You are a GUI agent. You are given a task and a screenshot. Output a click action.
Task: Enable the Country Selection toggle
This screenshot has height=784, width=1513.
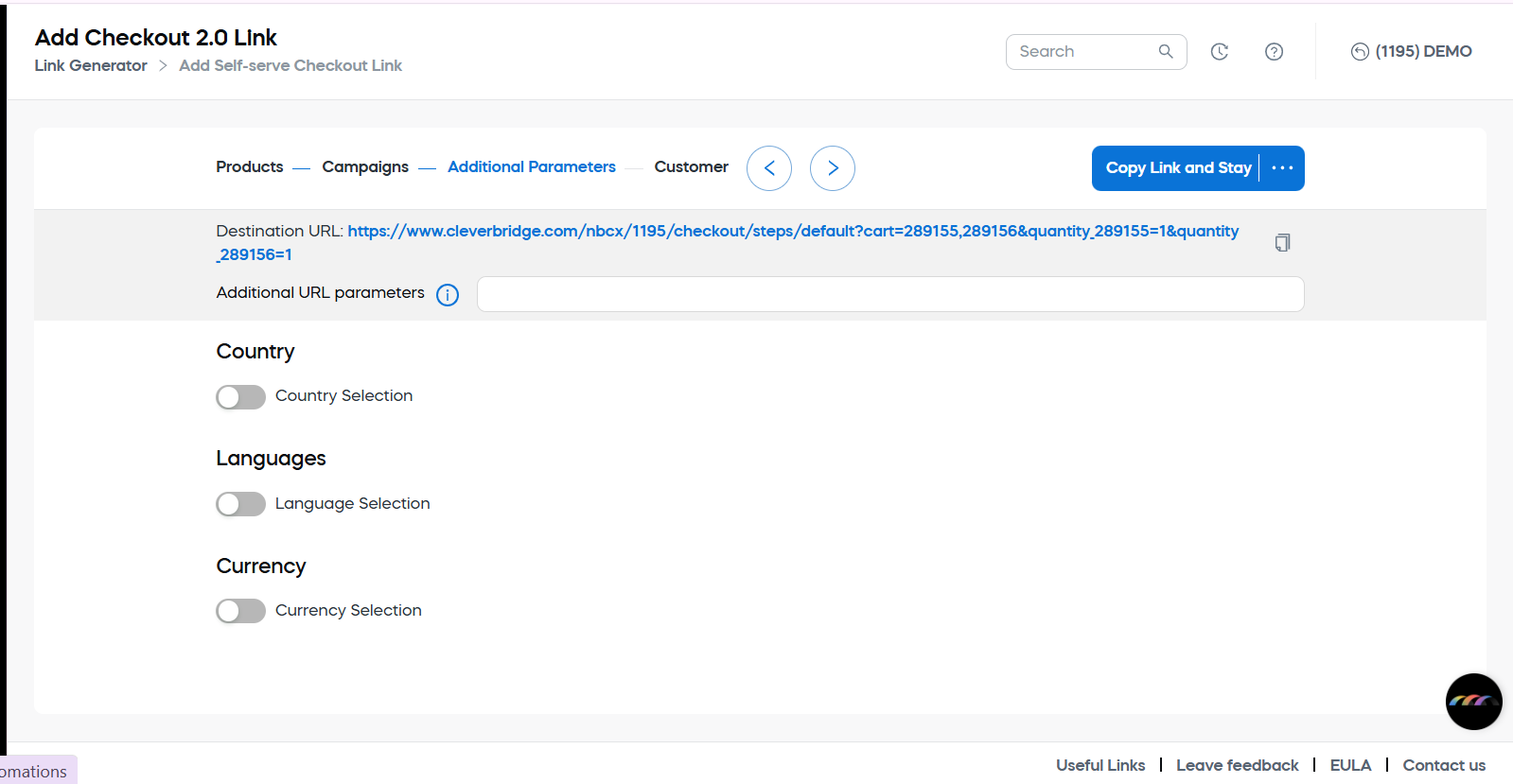tap(240, 397)
